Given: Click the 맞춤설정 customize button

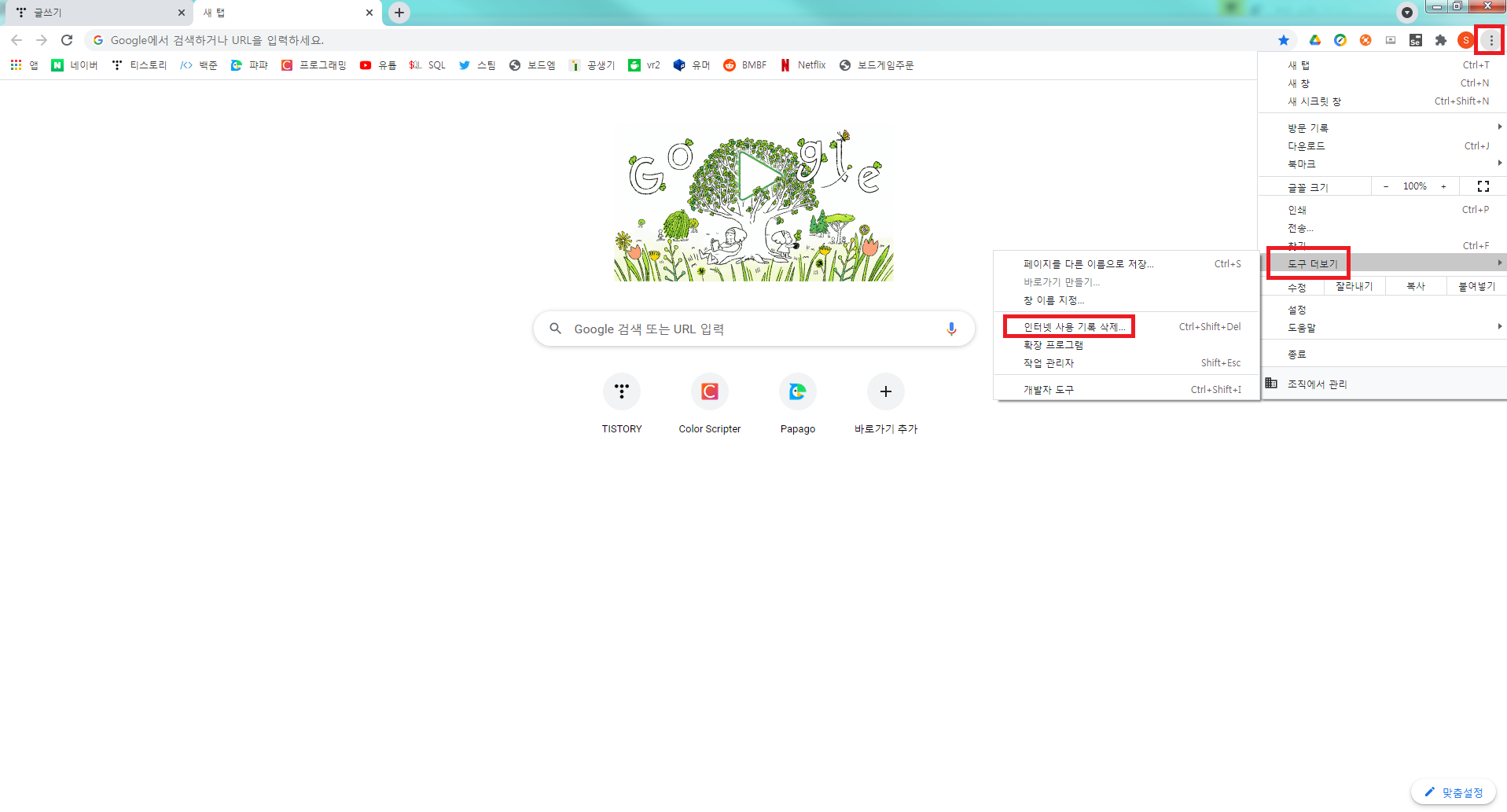Looking at the screenshot, I should 1454,792.
